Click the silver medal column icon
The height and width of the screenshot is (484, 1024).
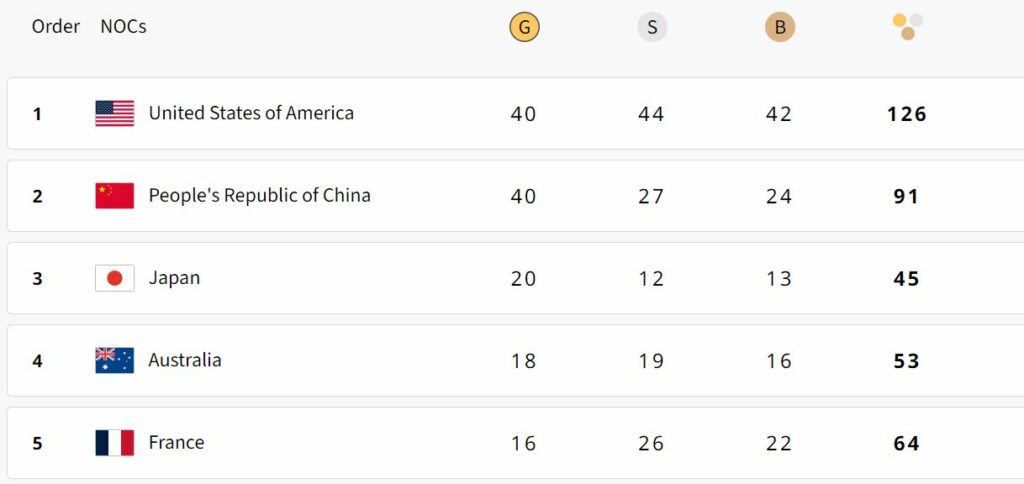point(651,28)
